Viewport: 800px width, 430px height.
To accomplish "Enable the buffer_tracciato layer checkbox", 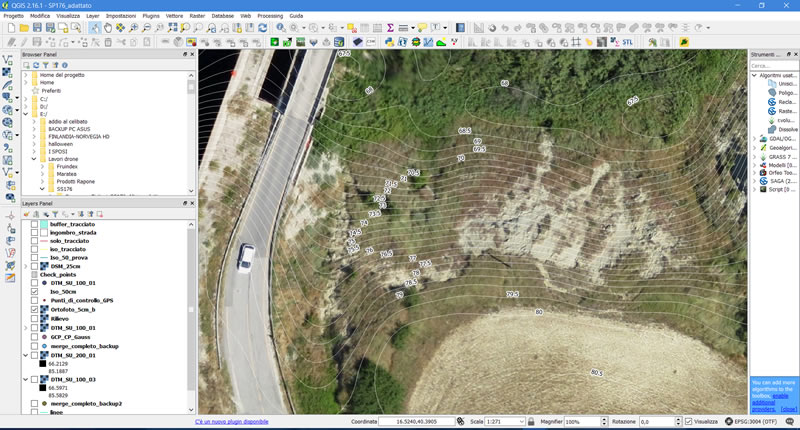I will (x=34, y=224).
